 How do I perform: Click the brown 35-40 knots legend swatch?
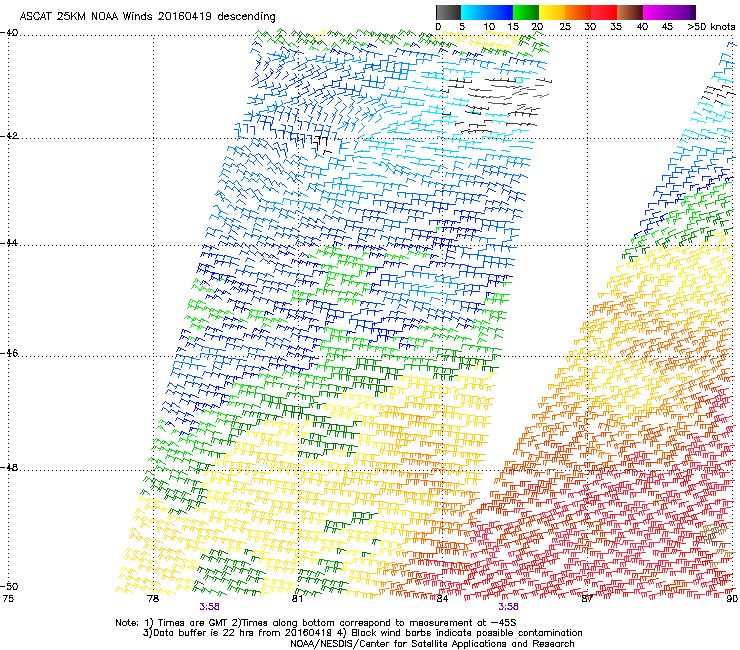630,12
